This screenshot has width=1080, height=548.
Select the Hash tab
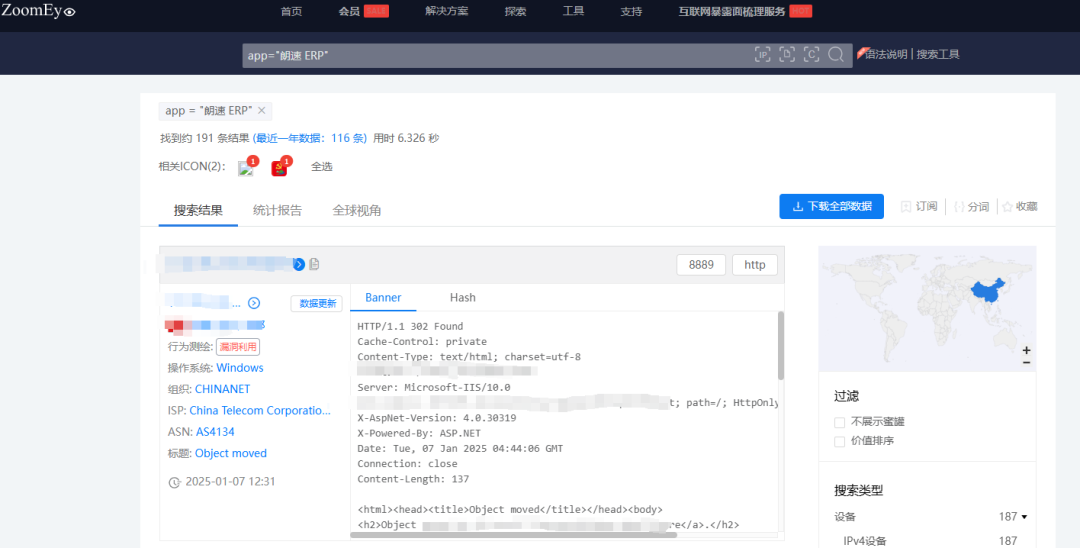coord(462,297)
